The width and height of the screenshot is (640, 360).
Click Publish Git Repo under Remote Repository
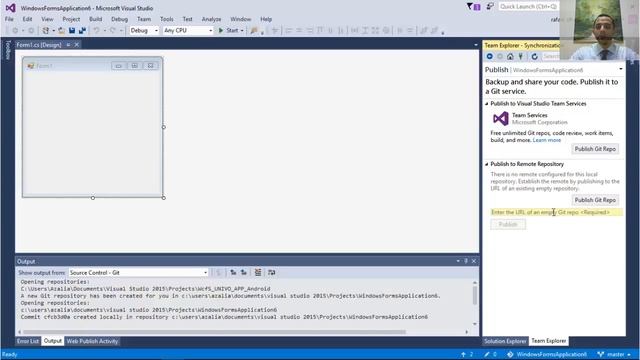pos(595,200)
